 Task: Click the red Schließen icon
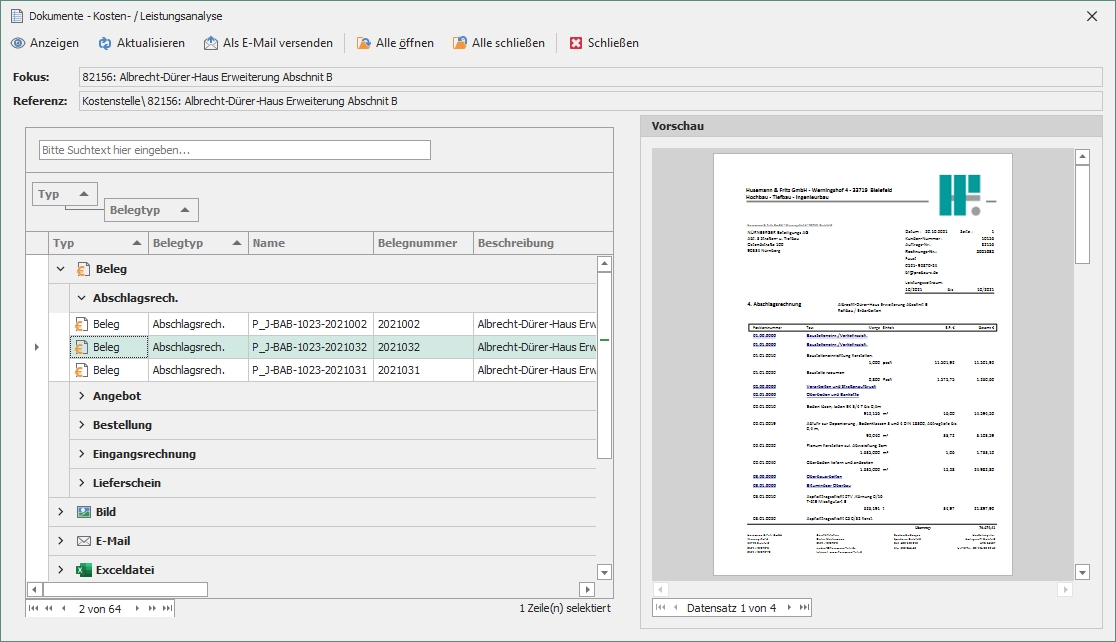click(576, 43)
